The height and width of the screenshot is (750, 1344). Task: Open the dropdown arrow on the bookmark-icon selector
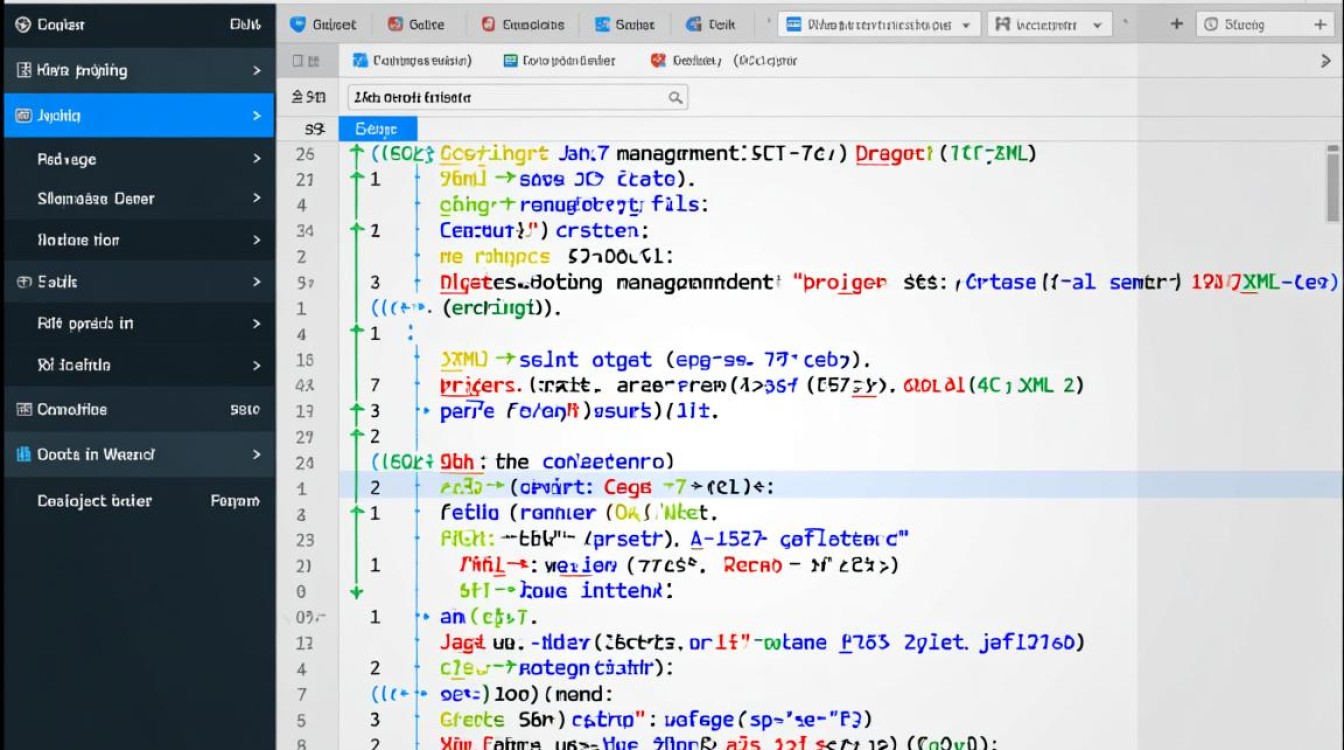coord(1097,25)
